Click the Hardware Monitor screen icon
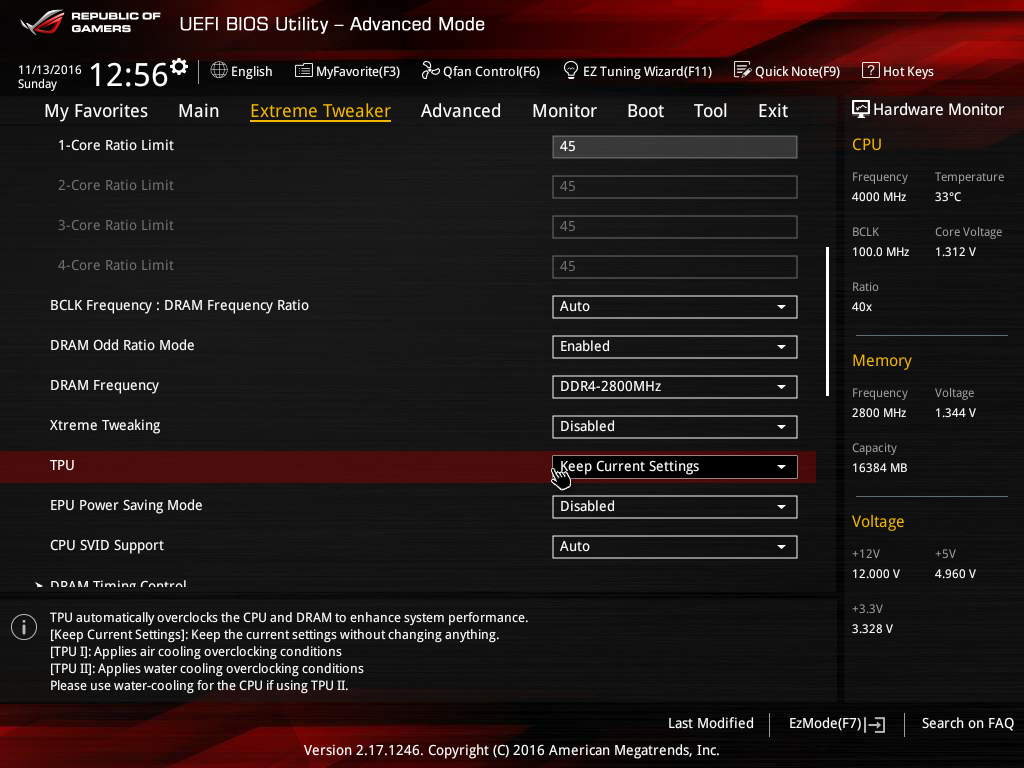This screenshot has height=768, width=1024. click(x=861, y=109)
